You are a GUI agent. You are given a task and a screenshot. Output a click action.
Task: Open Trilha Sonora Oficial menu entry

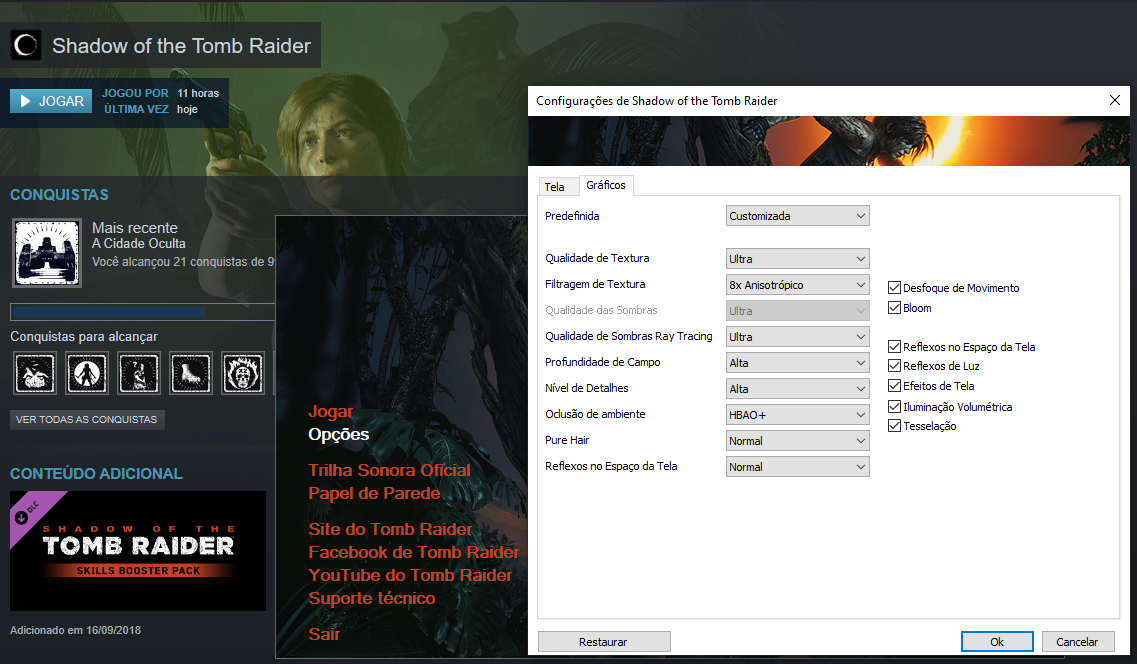(389, 470)
